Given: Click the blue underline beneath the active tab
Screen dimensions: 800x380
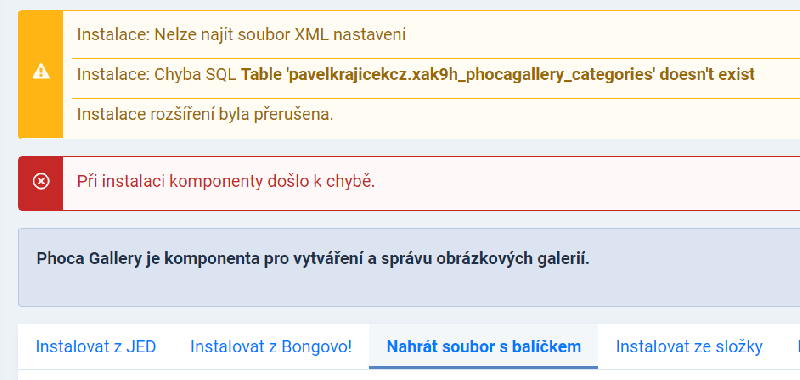Looking at the screenshot, I should click(x=484, y=367).
